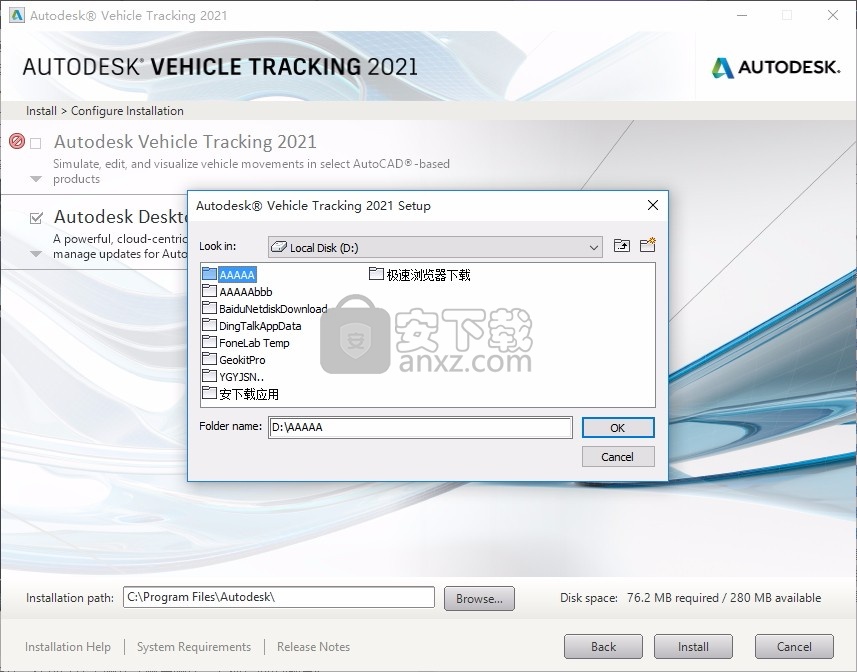Click the Autodesk app icon in title bar
Viewport: 857px width, 672px height.
(16, 15)
